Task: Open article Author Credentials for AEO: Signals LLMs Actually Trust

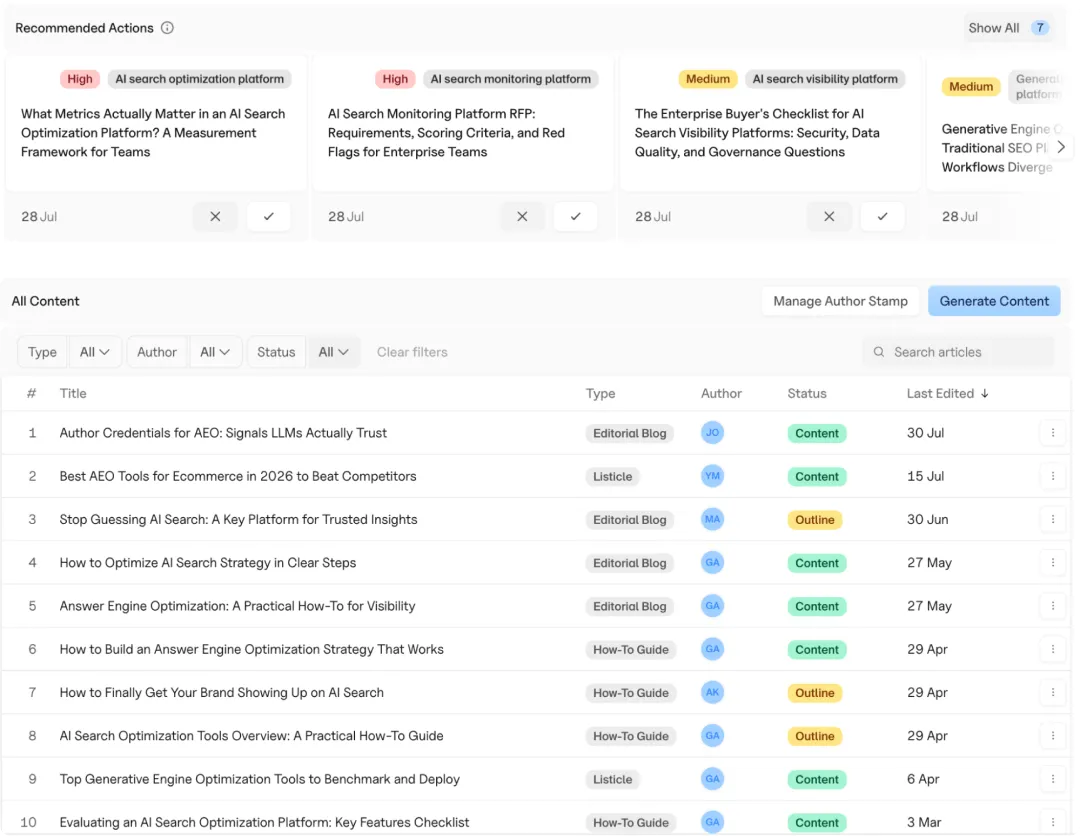Action: (223, 432)
